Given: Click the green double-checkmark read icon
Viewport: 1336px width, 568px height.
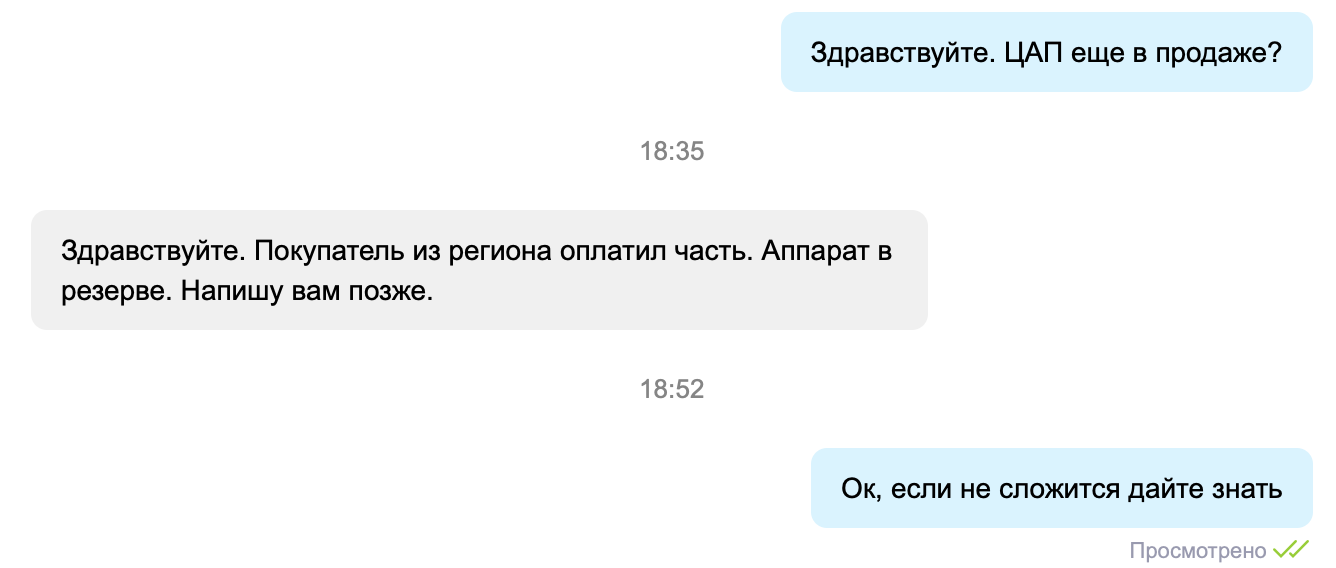Looking at the screenshot, I should [x=1291, y=549].
